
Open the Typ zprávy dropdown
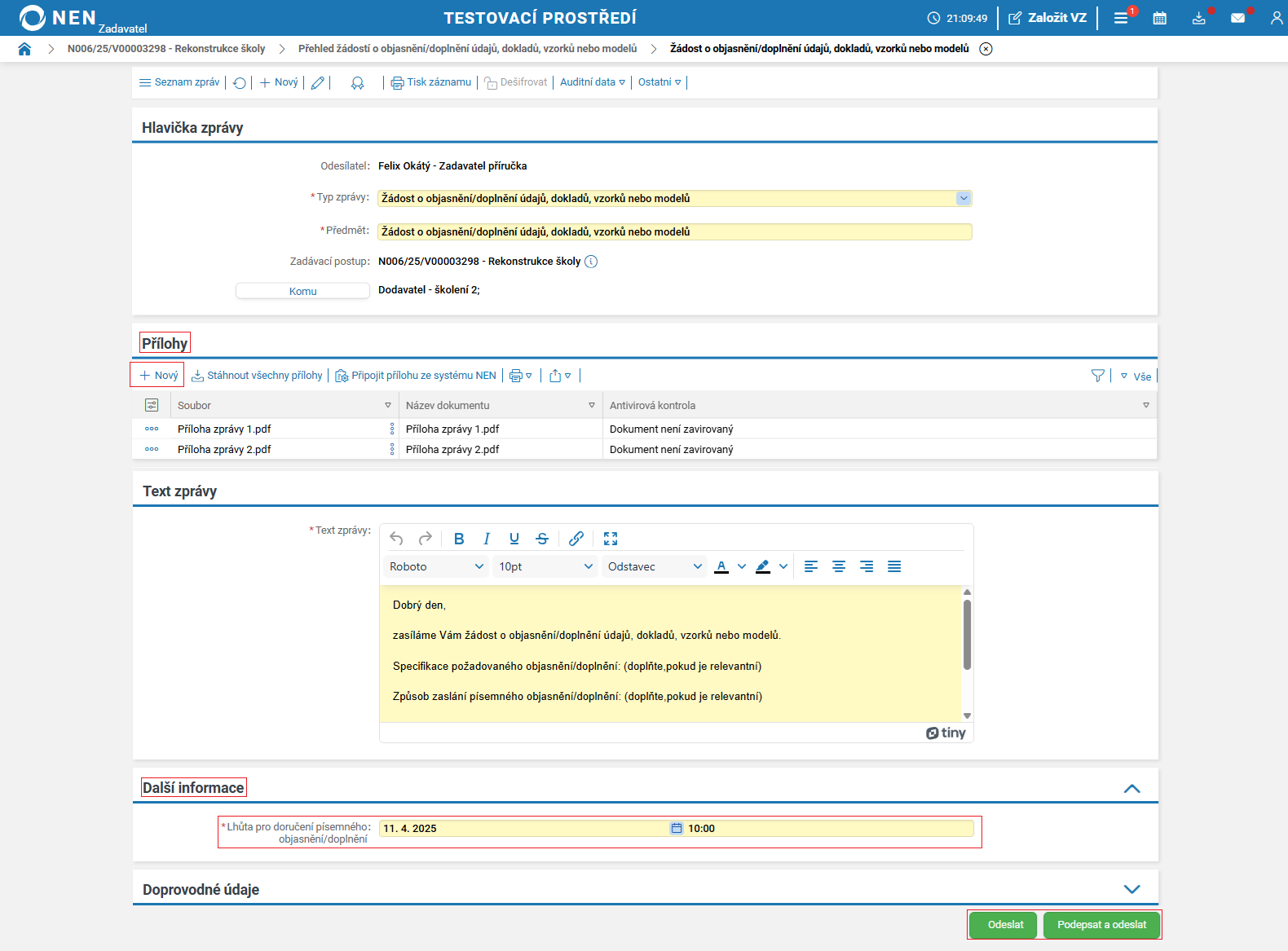(x=964, y=199)
